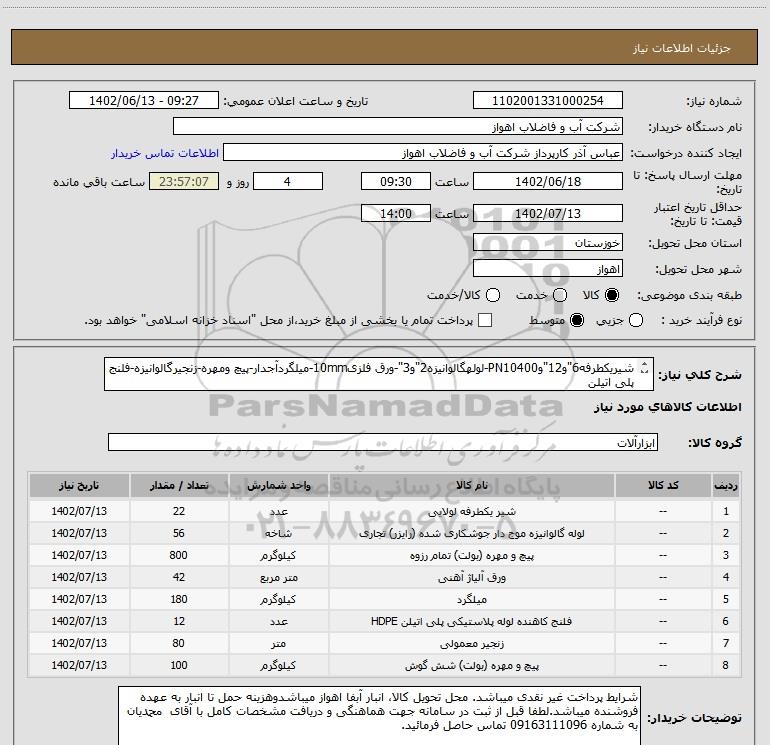This screenshot has height=745, width=770.
Task: Click quantity 42 in row 4
Action: pos(179,578)
